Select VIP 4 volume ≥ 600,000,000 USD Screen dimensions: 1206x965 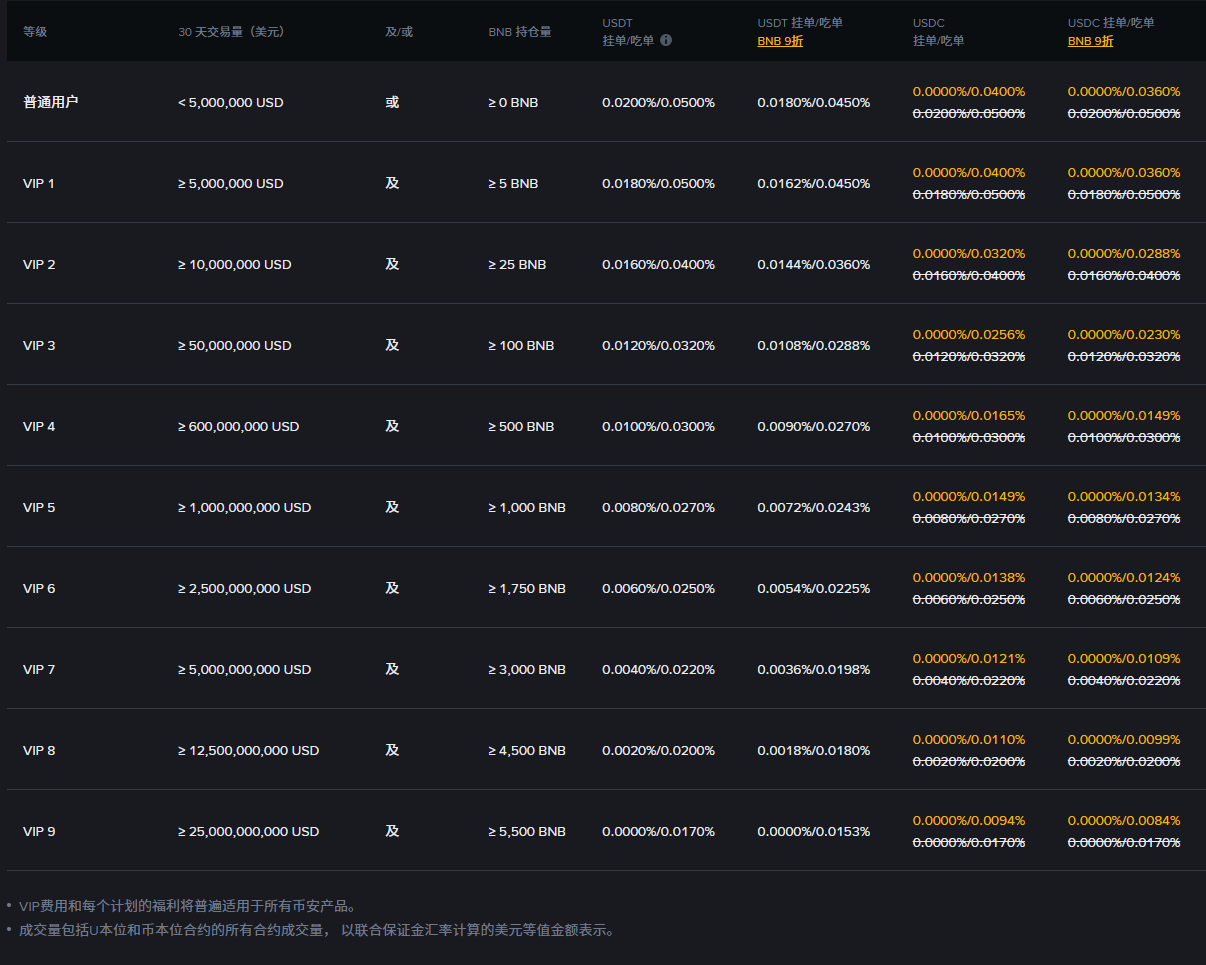click(238, 426)
